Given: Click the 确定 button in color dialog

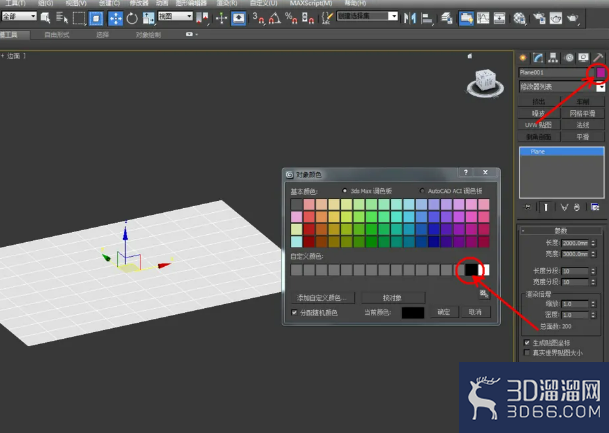Looking at the screenshot, I should (x=444, y=312).
